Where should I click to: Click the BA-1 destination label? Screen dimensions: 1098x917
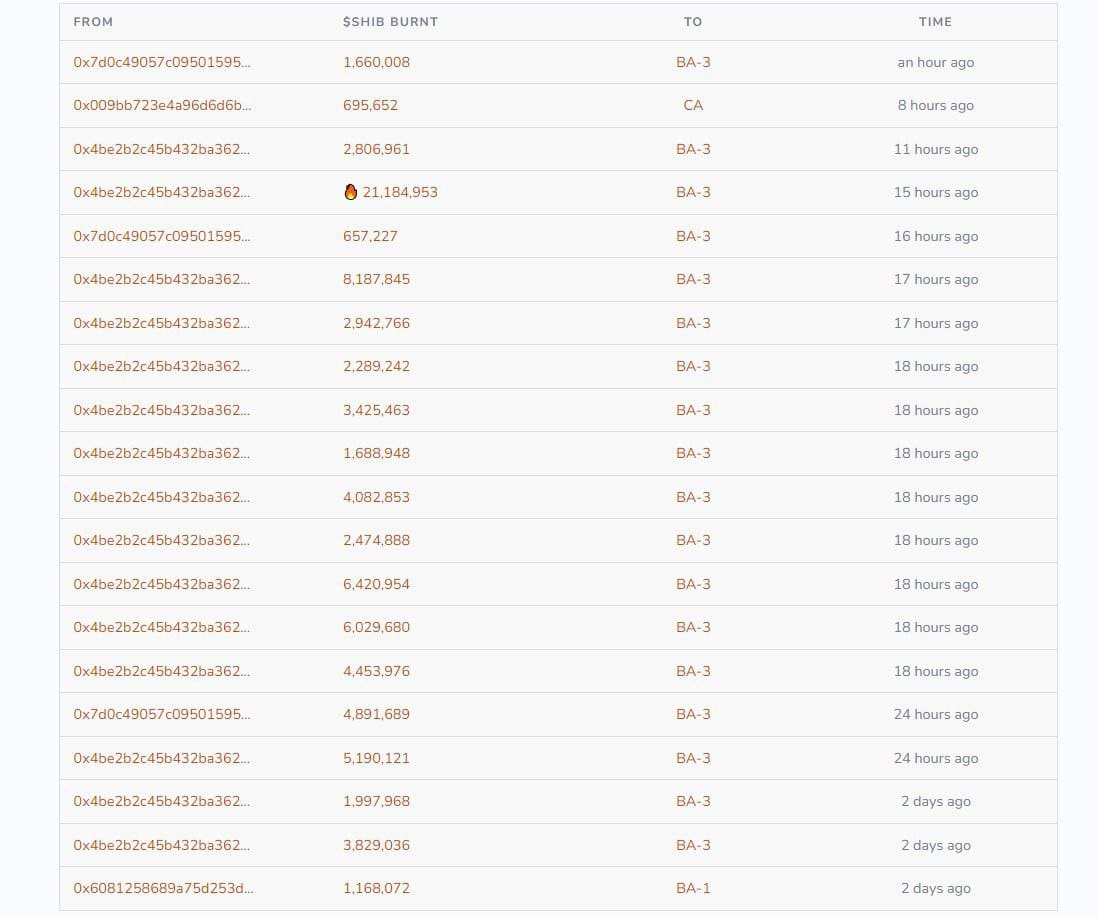point(693,888)
